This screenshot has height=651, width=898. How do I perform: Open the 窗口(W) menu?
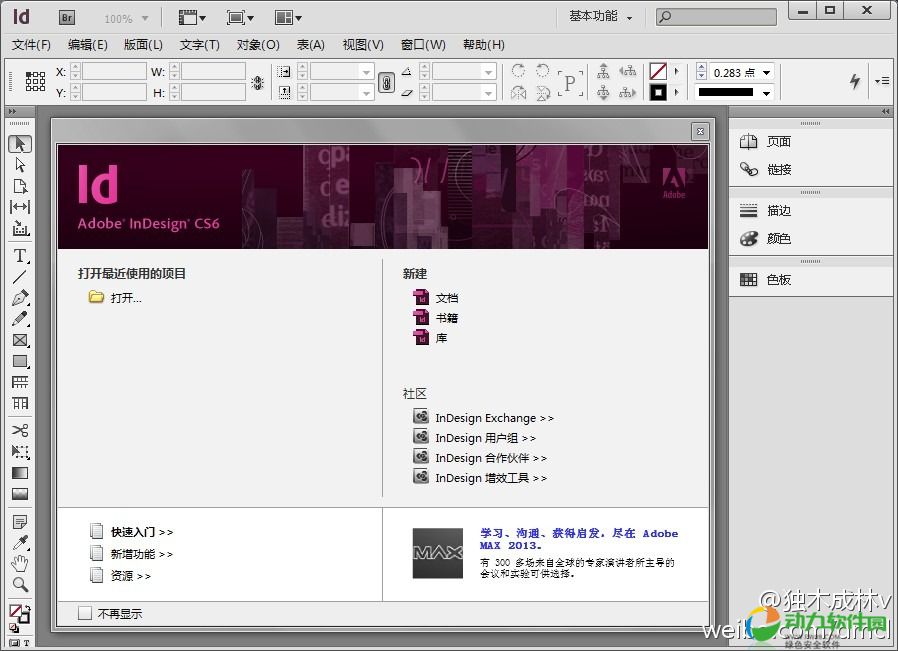pyautogui.click(x=423, y=45)
